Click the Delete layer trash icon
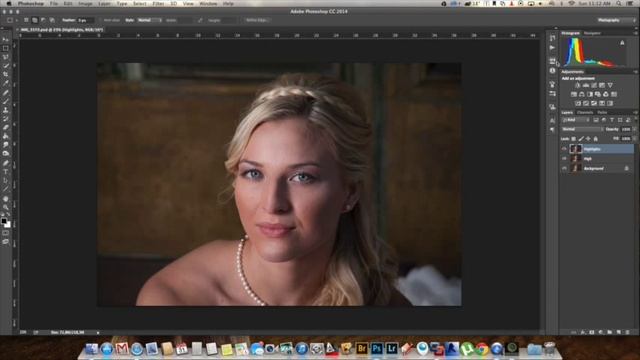640x360 pixels. pyautogui.click(x=627, y=332)
